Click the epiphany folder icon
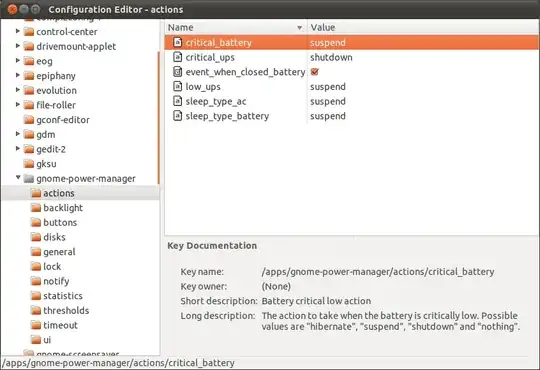Image resolution: width=540 pixels, height=370 pixels. 29,75
